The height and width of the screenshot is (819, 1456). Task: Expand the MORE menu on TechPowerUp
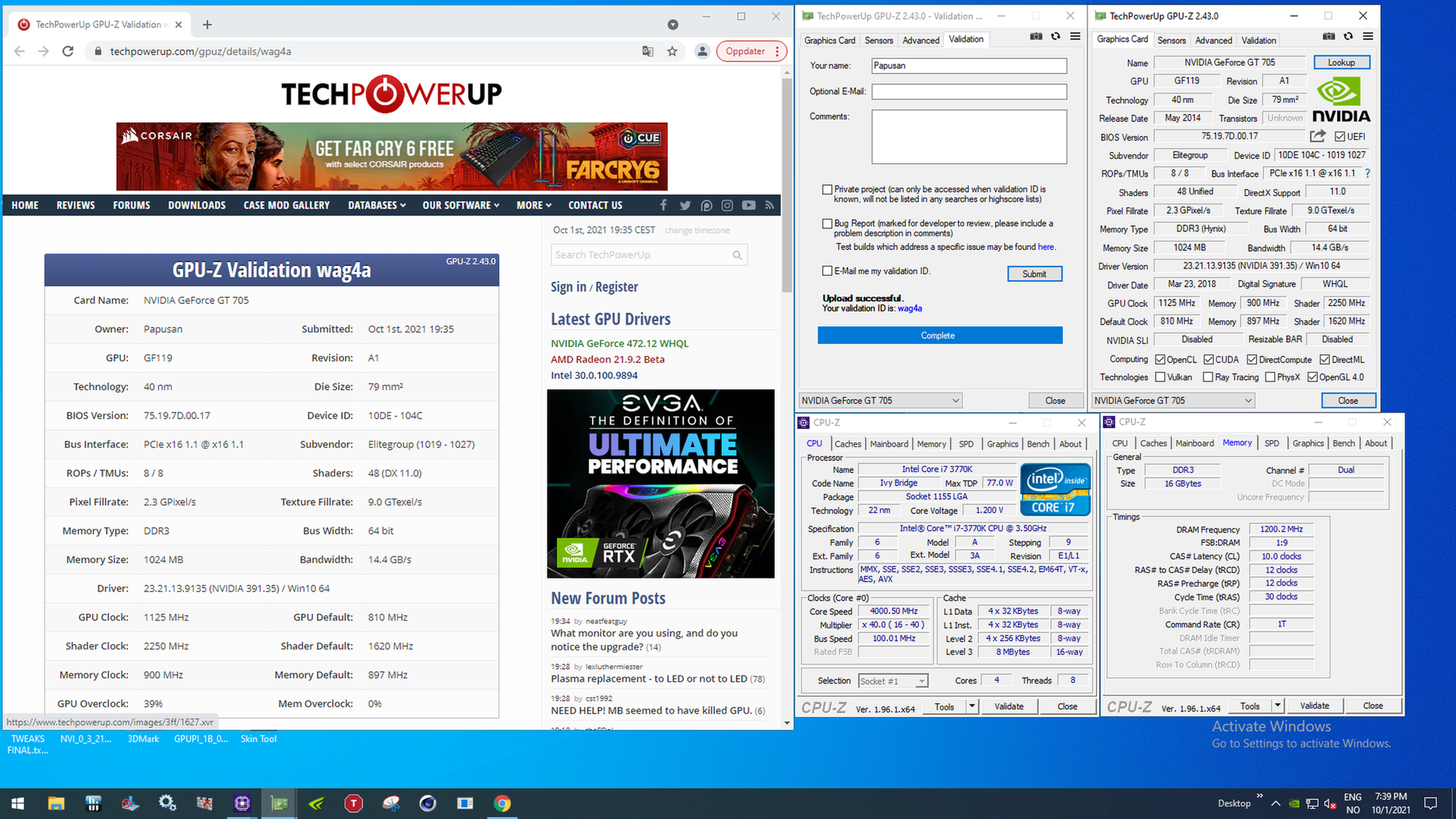(534, 206)
